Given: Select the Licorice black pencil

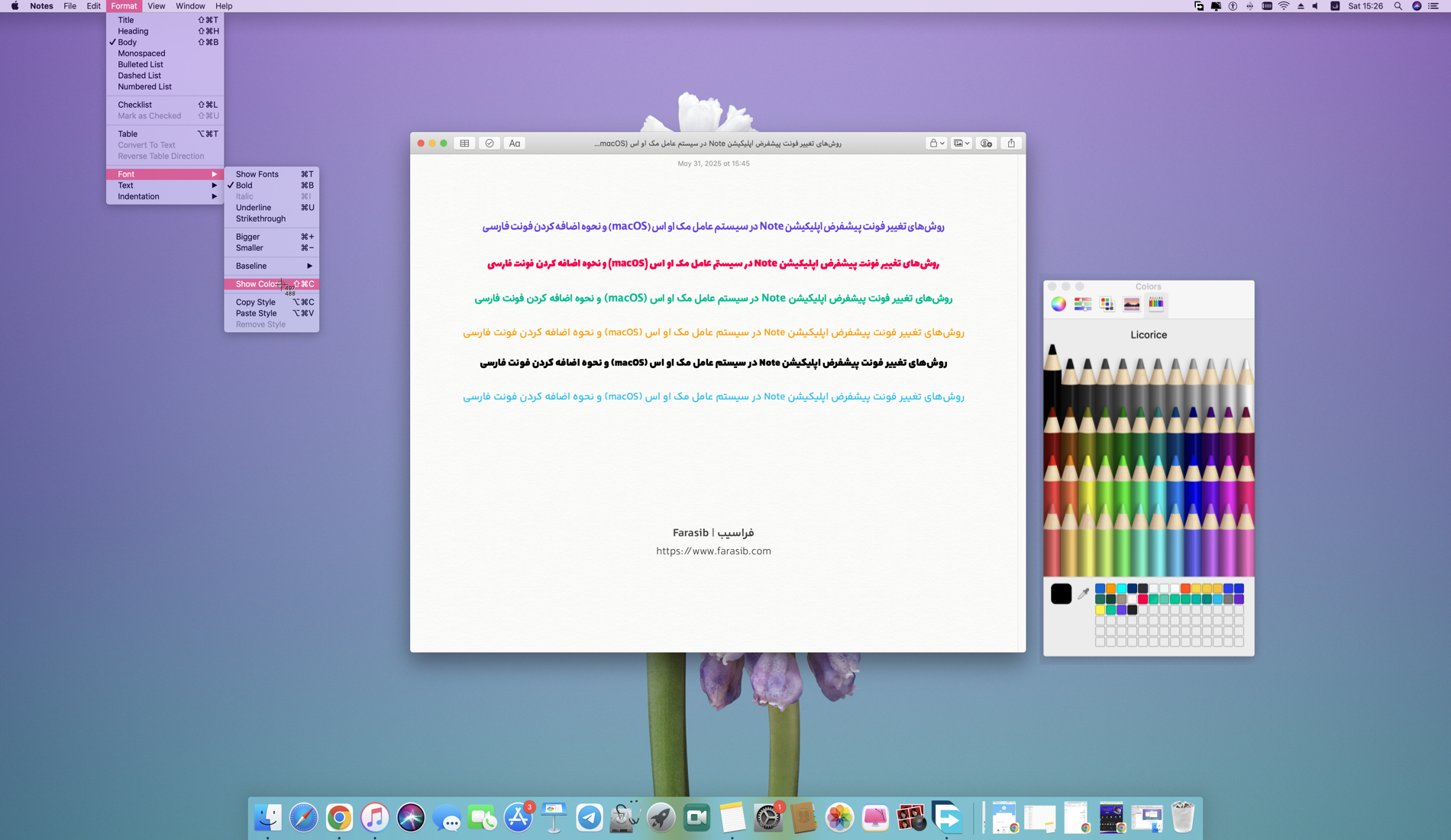Looking at the screenshot, I should click(x=1052, y=378).
